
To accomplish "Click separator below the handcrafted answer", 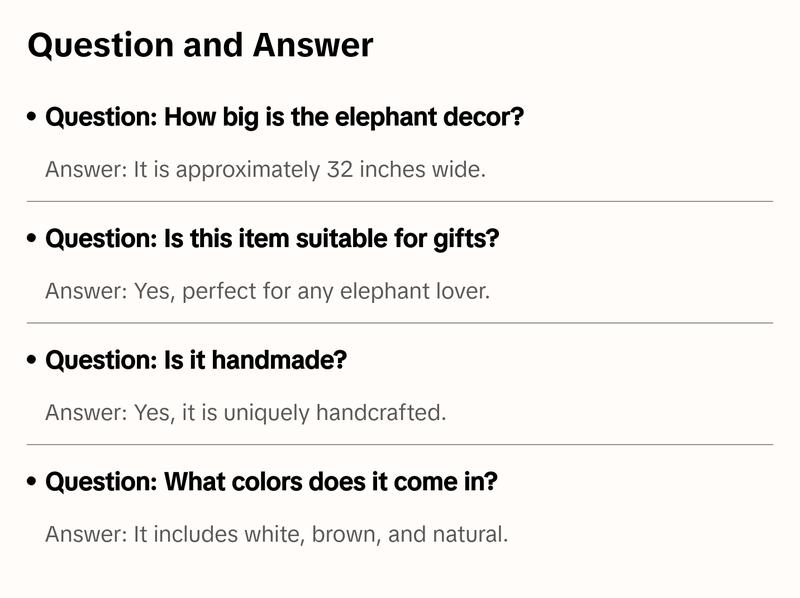I will click(x=400, y=444).
